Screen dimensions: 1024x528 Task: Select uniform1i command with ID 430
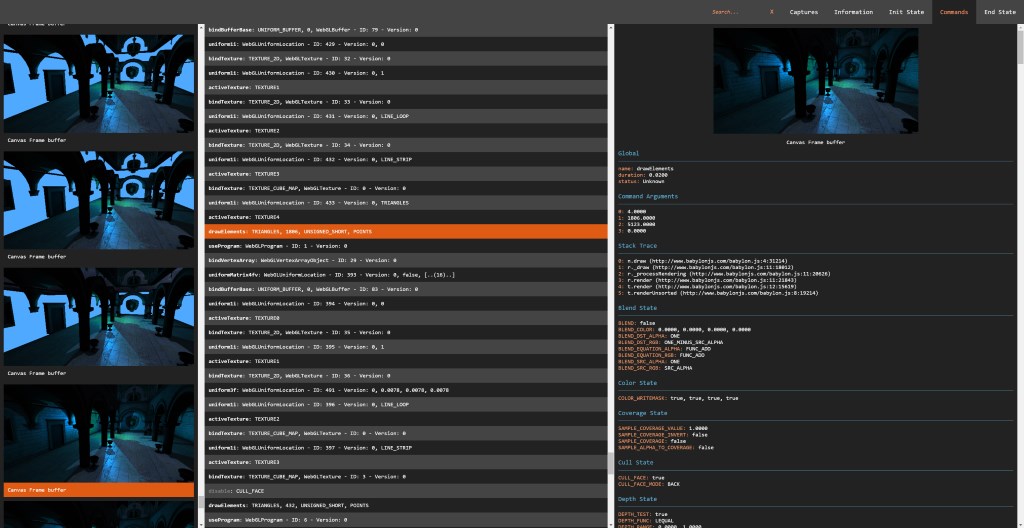pyautogui.click(x=406, y=73)
